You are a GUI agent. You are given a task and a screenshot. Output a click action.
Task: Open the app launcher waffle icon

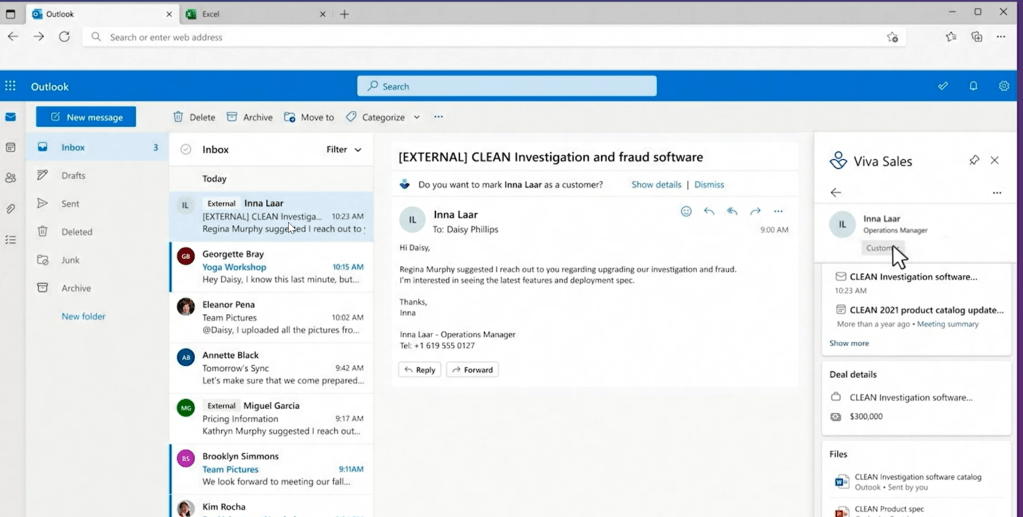(10, 86)
